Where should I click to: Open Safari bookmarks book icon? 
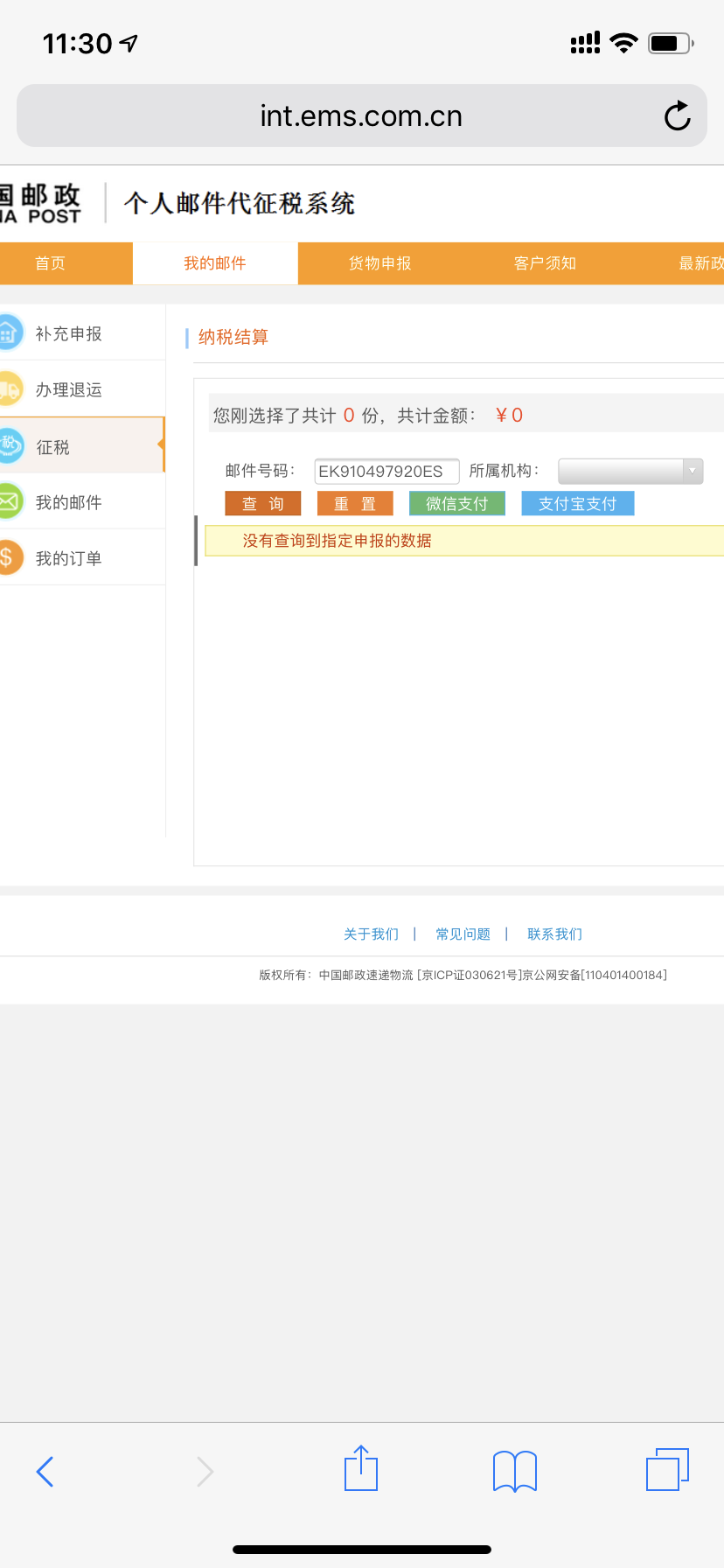pos(515,1471)
